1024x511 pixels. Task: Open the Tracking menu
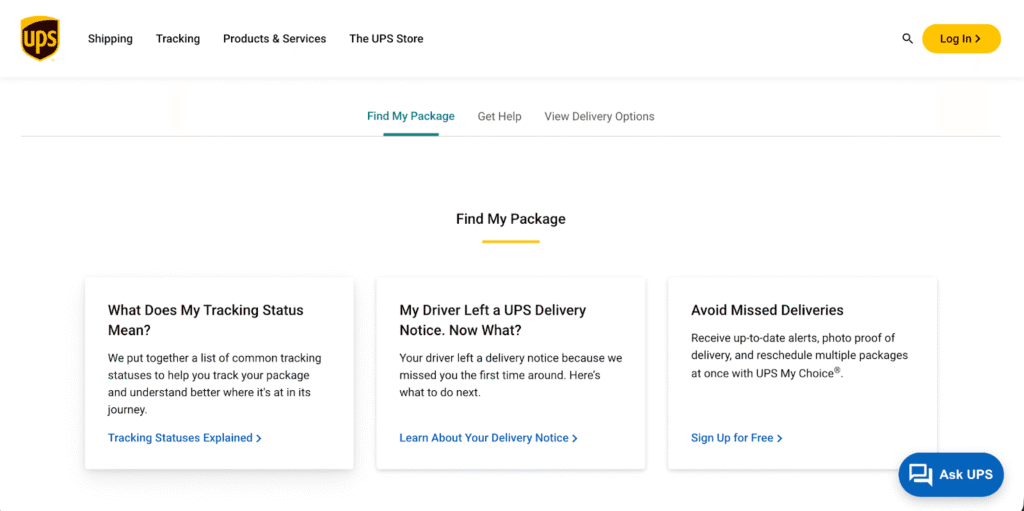[178, 39]
